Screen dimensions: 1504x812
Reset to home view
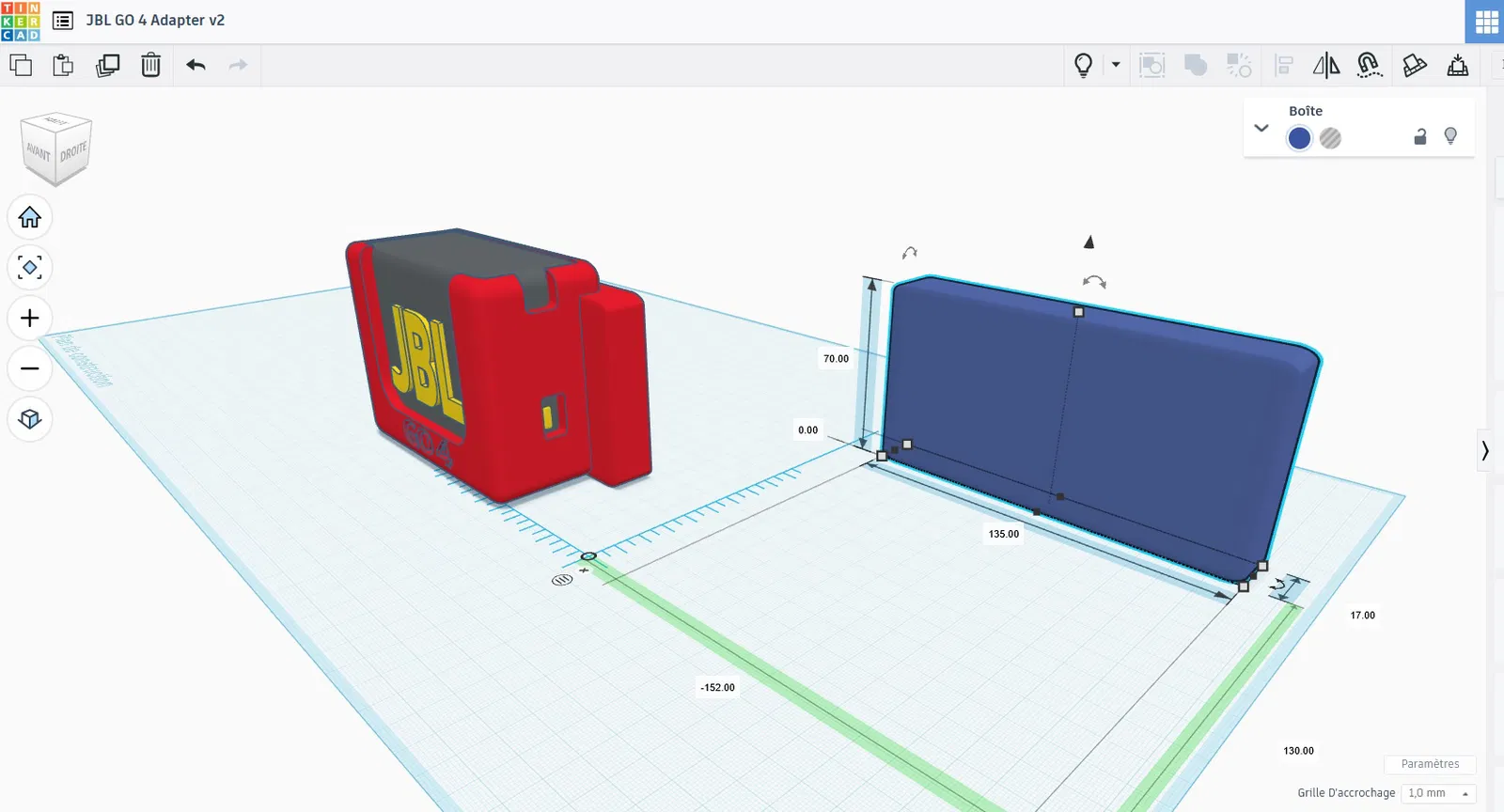pos(30,217)
